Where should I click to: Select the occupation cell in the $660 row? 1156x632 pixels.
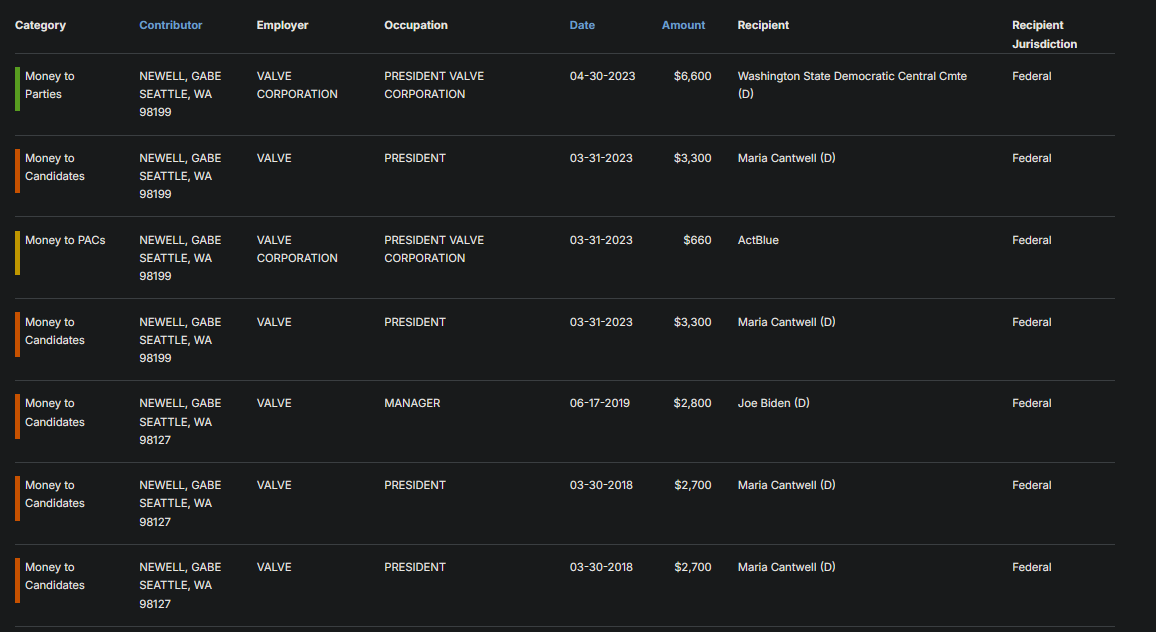pyautogui.click(x=434, y=249)
